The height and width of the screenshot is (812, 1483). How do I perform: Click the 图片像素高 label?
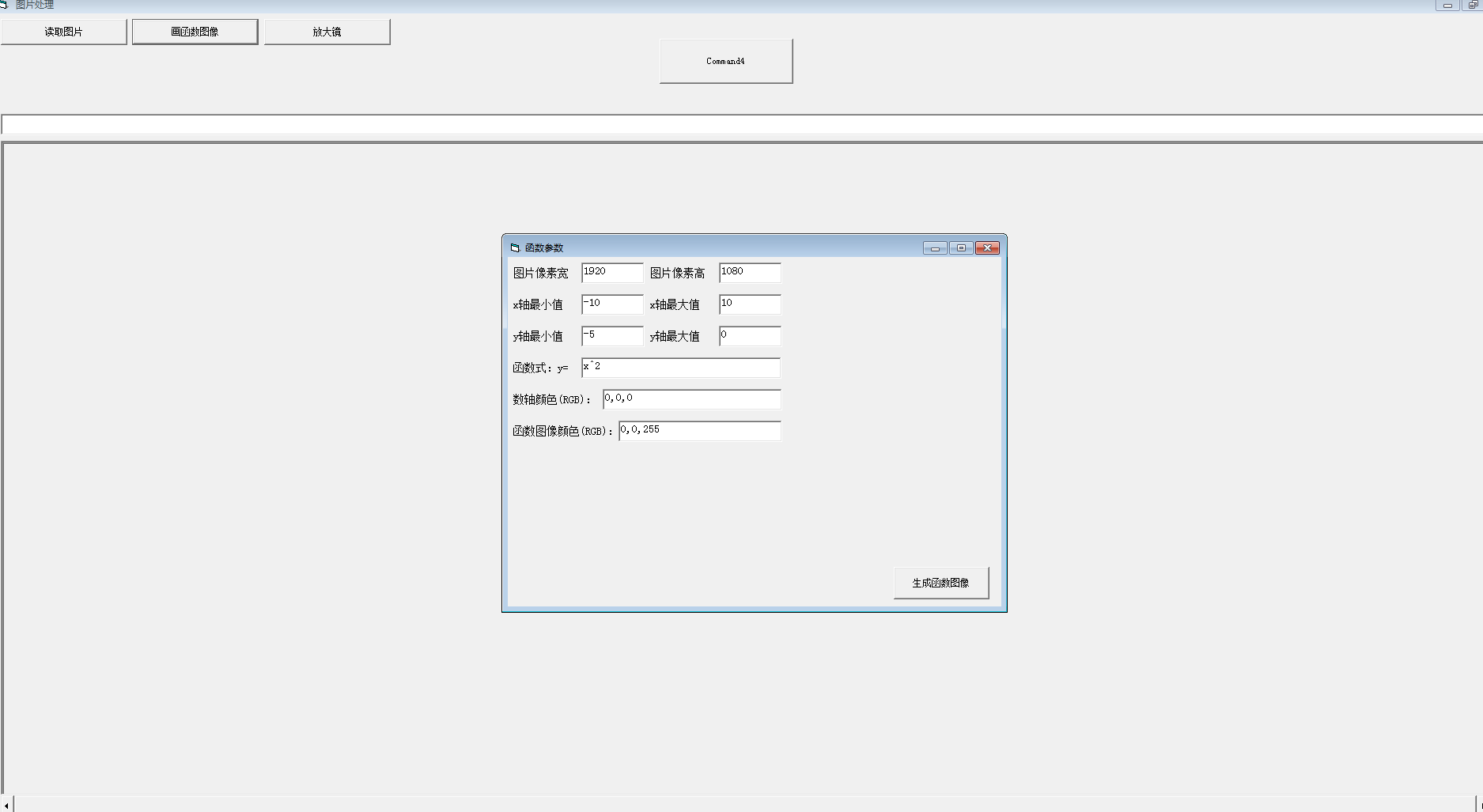(x=677, y=273)
